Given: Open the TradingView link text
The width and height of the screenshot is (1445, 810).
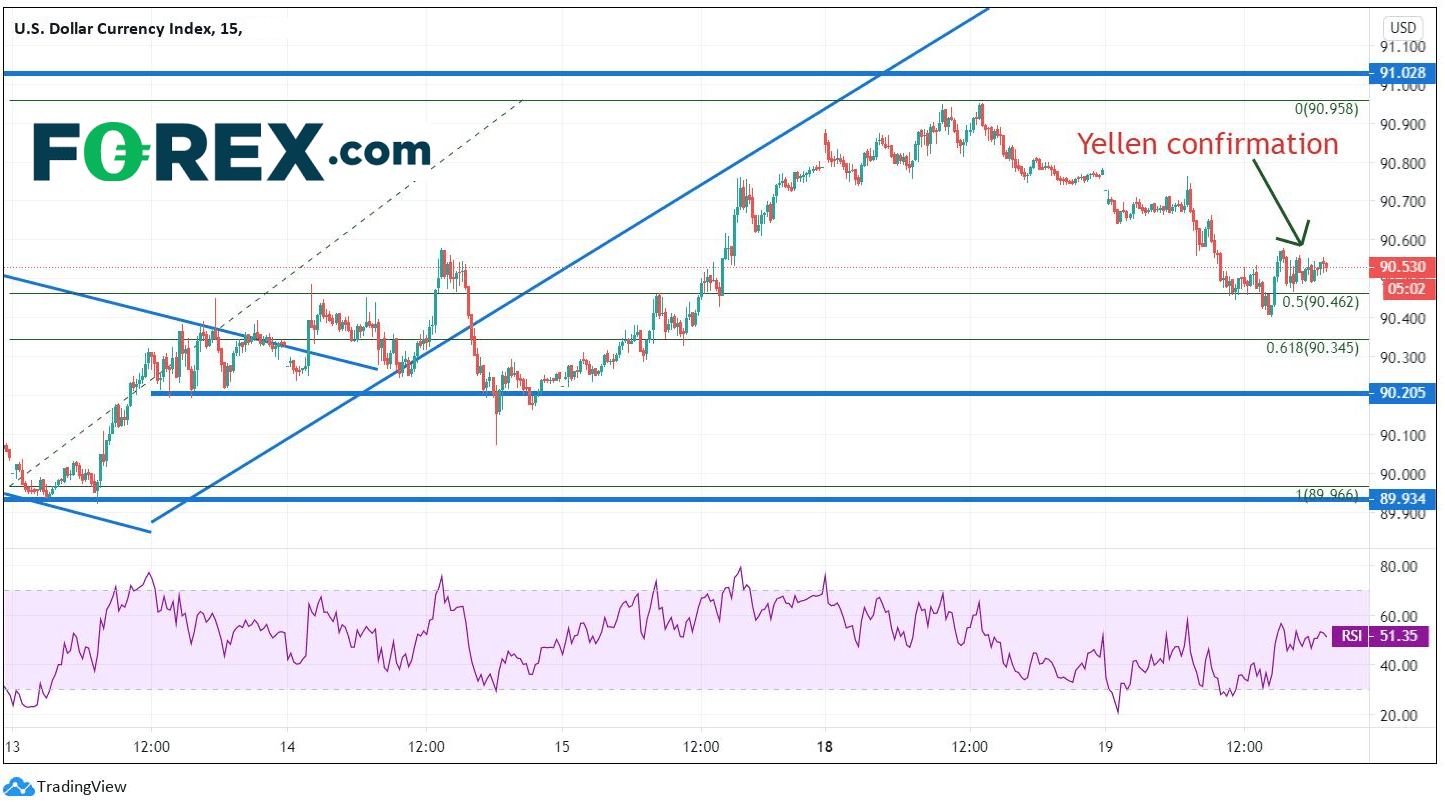Looking at the screenshot, I should coord(81,787).
